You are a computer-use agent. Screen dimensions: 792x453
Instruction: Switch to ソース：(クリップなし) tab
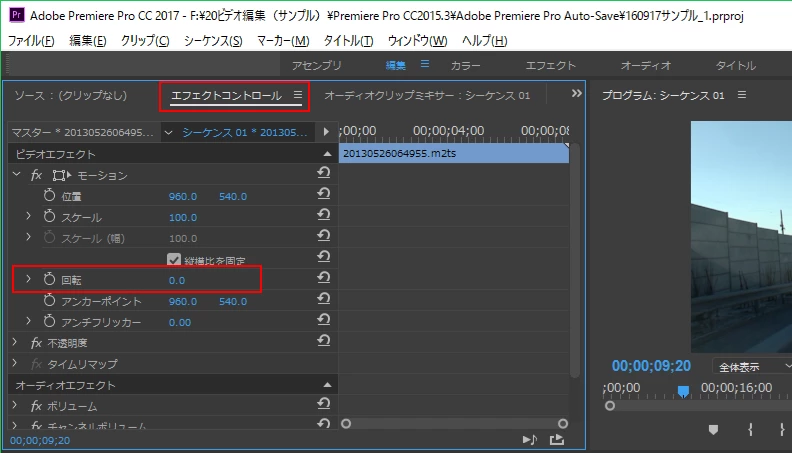(x=70, y=95)
